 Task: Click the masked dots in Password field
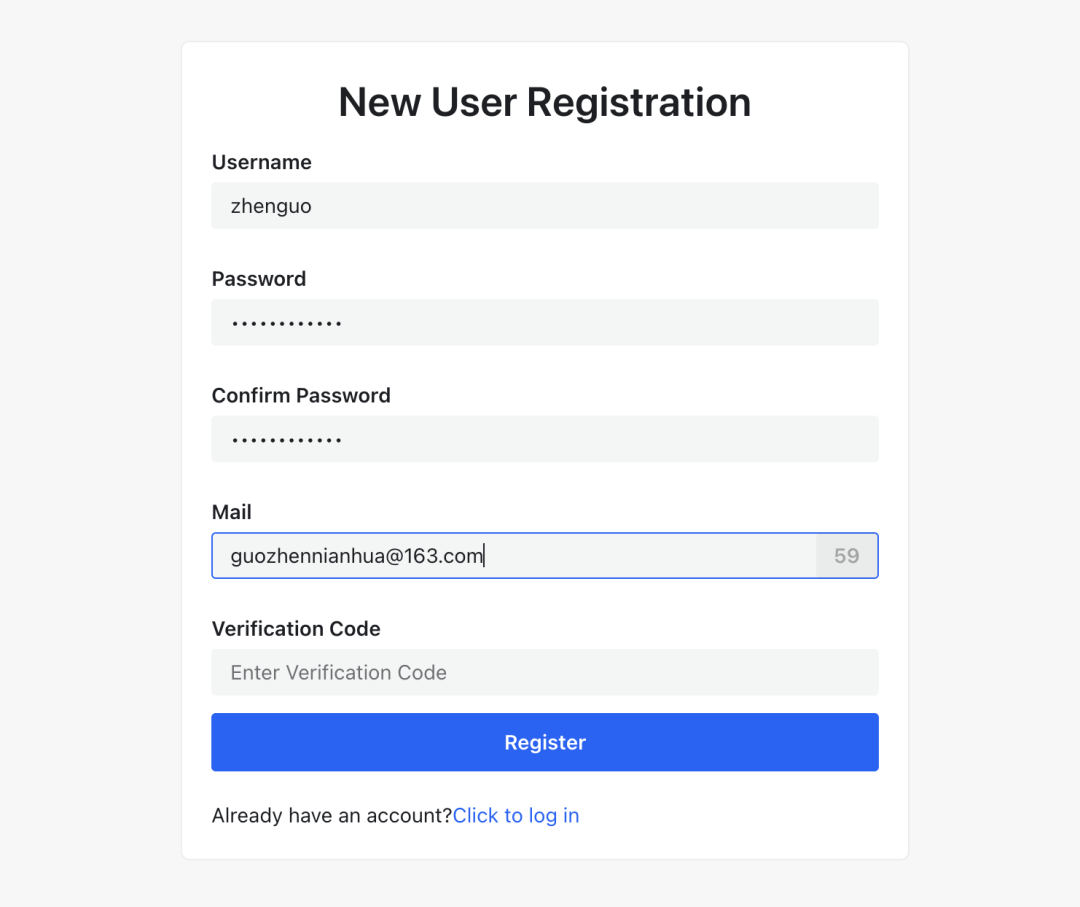[x=287, y=324]
